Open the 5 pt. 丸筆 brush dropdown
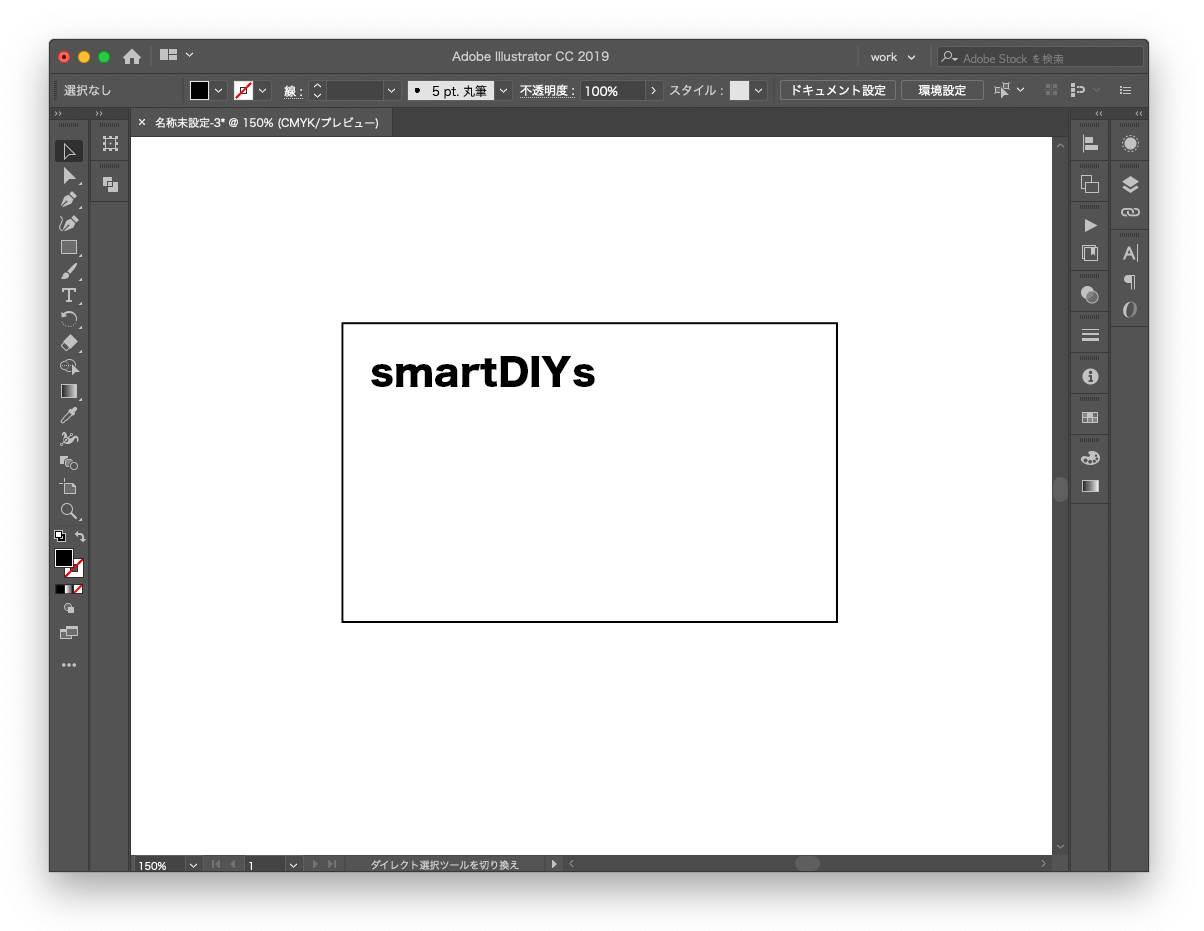Screen dimensions: 1204x931 [504, 91]
